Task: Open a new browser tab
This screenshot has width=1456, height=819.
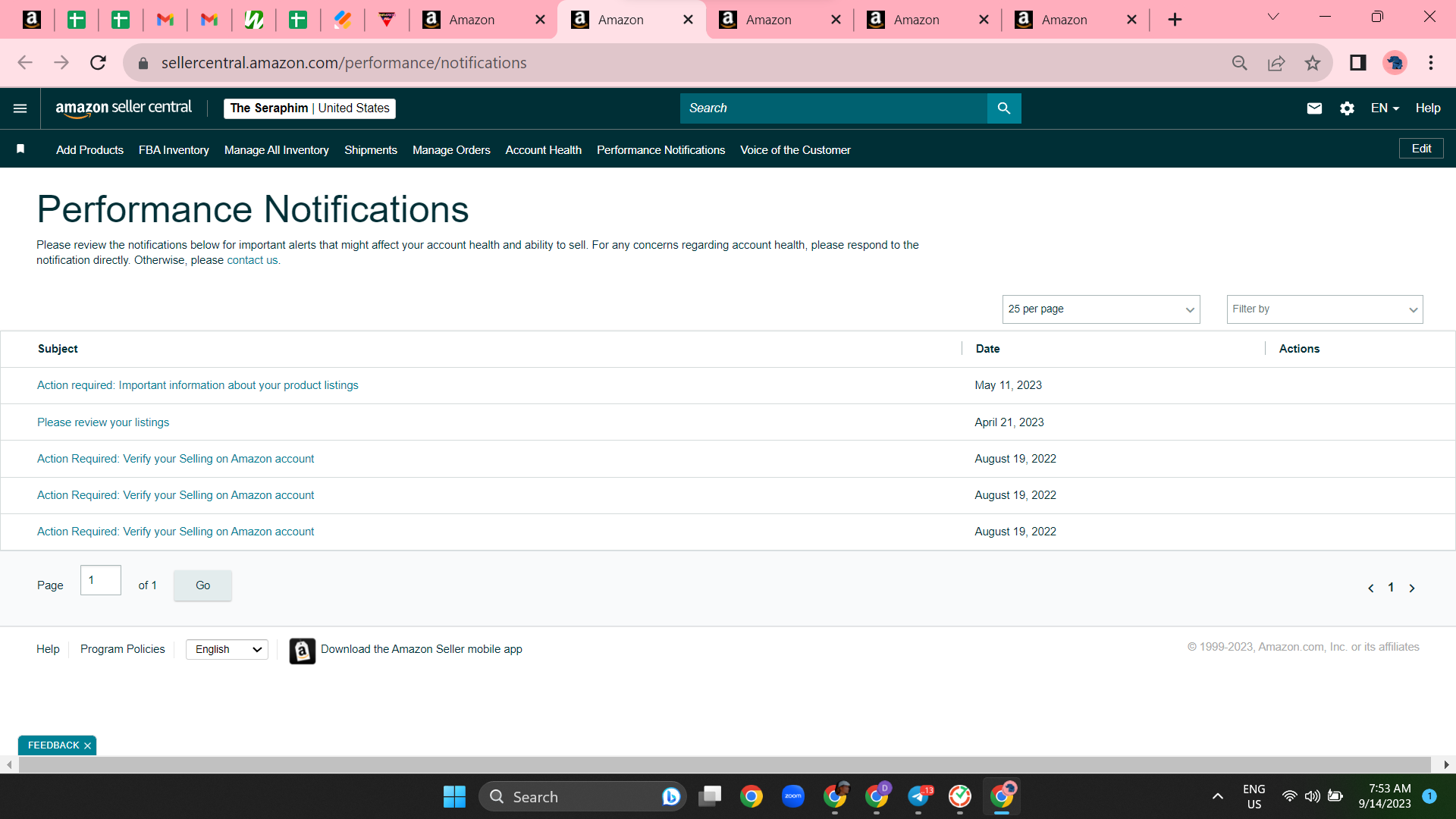Action: [1175, 20]
